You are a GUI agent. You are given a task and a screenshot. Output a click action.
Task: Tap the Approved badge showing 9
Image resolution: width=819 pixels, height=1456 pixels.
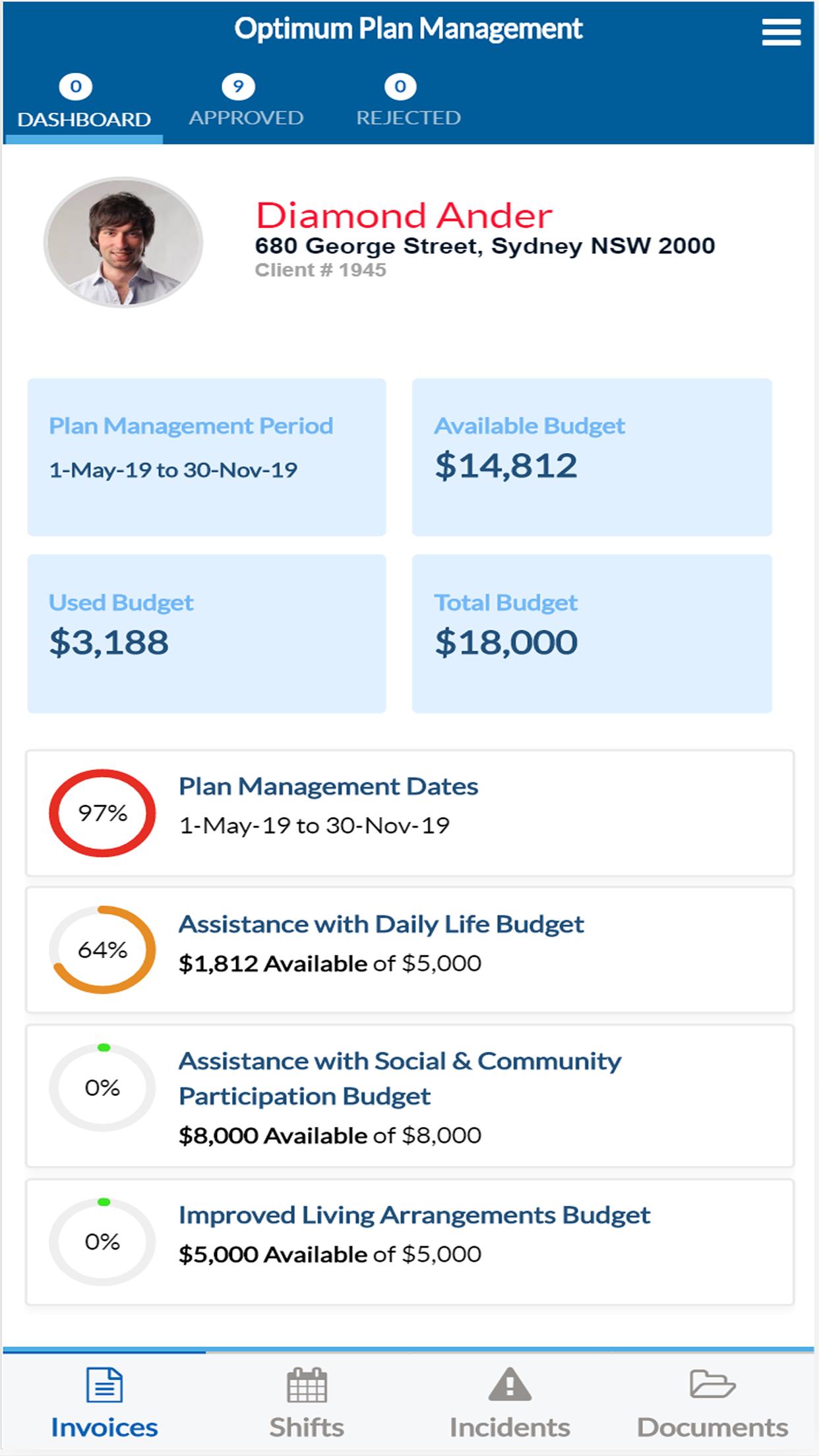[238, 86]
